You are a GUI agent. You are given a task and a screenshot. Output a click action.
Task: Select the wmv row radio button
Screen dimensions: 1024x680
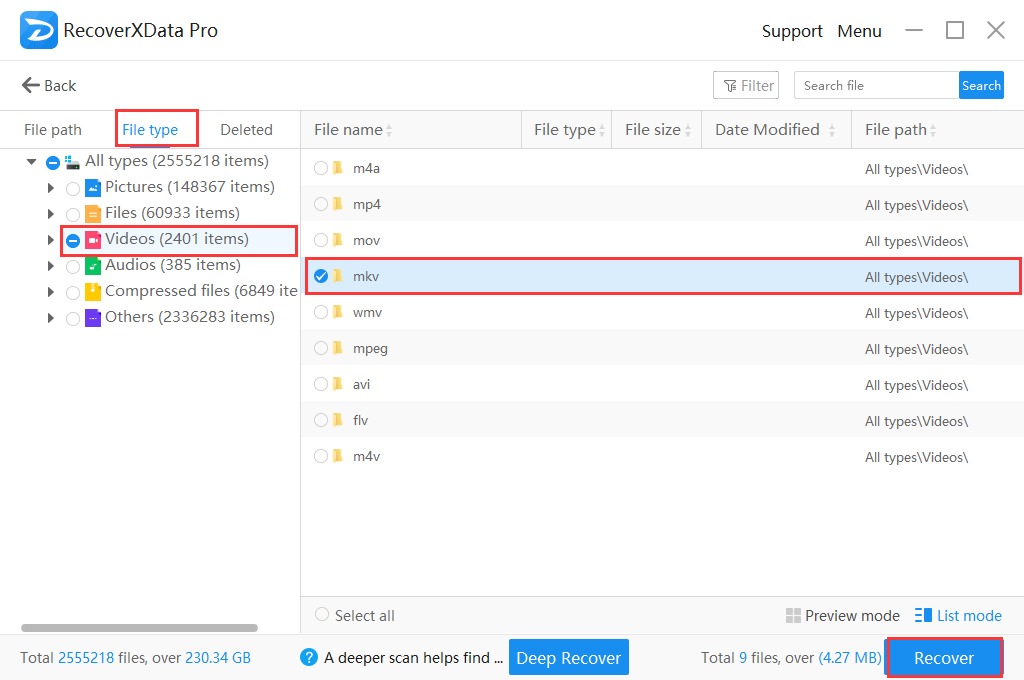pos(321,312)
